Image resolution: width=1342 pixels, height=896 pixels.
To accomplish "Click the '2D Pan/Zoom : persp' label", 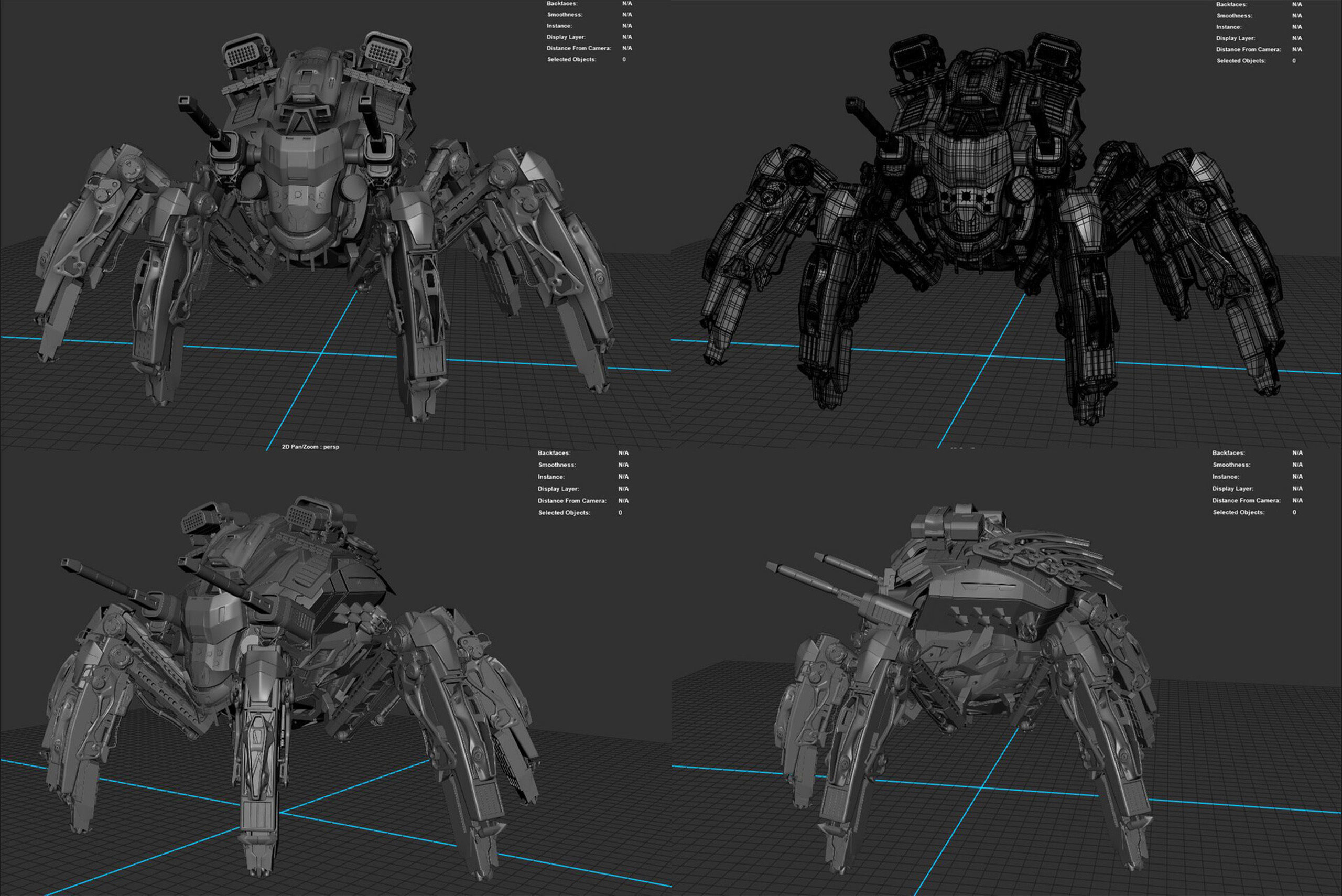I will tap(310, 447).
